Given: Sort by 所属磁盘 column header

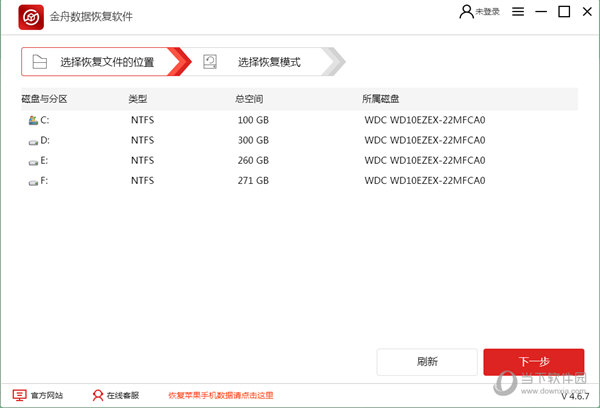Looking at the screenshot, I should click(381, 99).
